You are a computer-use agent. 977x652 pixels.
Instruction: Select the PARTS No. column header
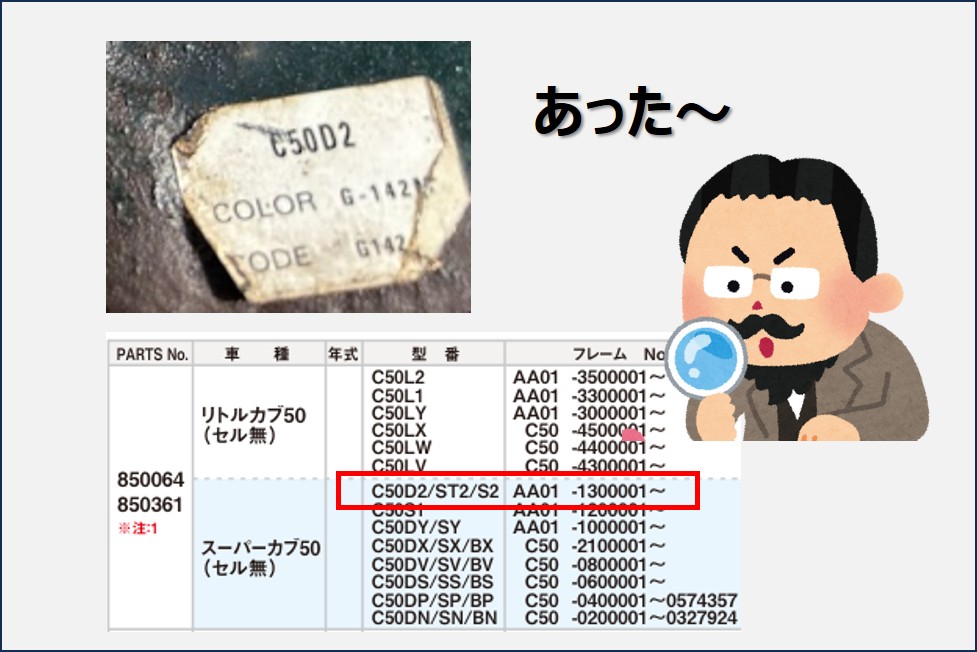pyautogui.click(x=152, y=354)
